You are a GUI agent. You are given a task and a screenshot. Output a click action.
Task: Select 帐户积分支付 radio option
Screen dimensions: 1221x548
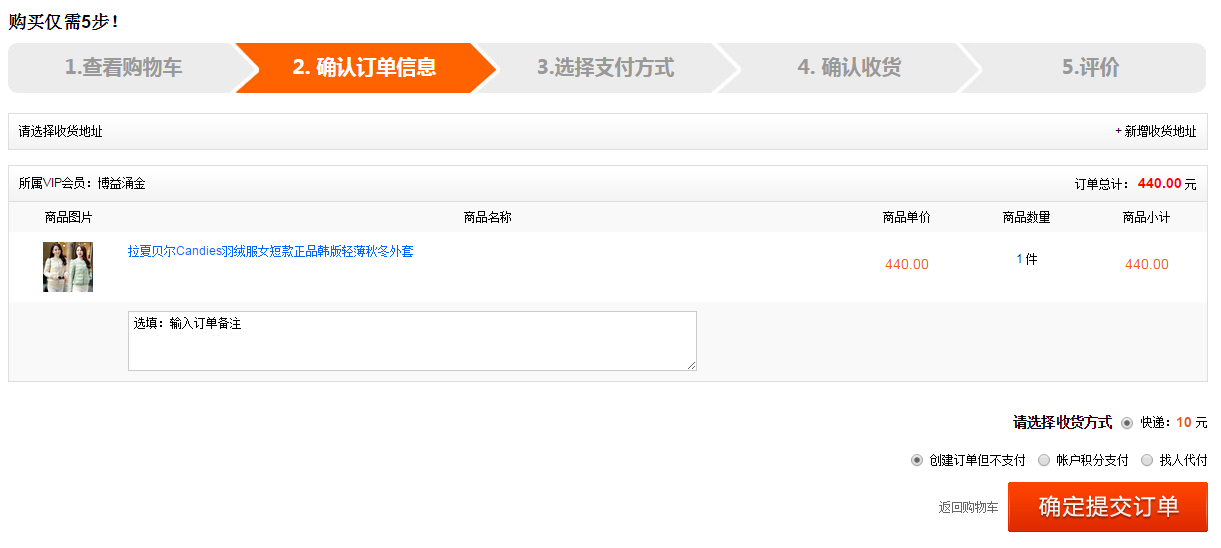(x=1044, y=461)
